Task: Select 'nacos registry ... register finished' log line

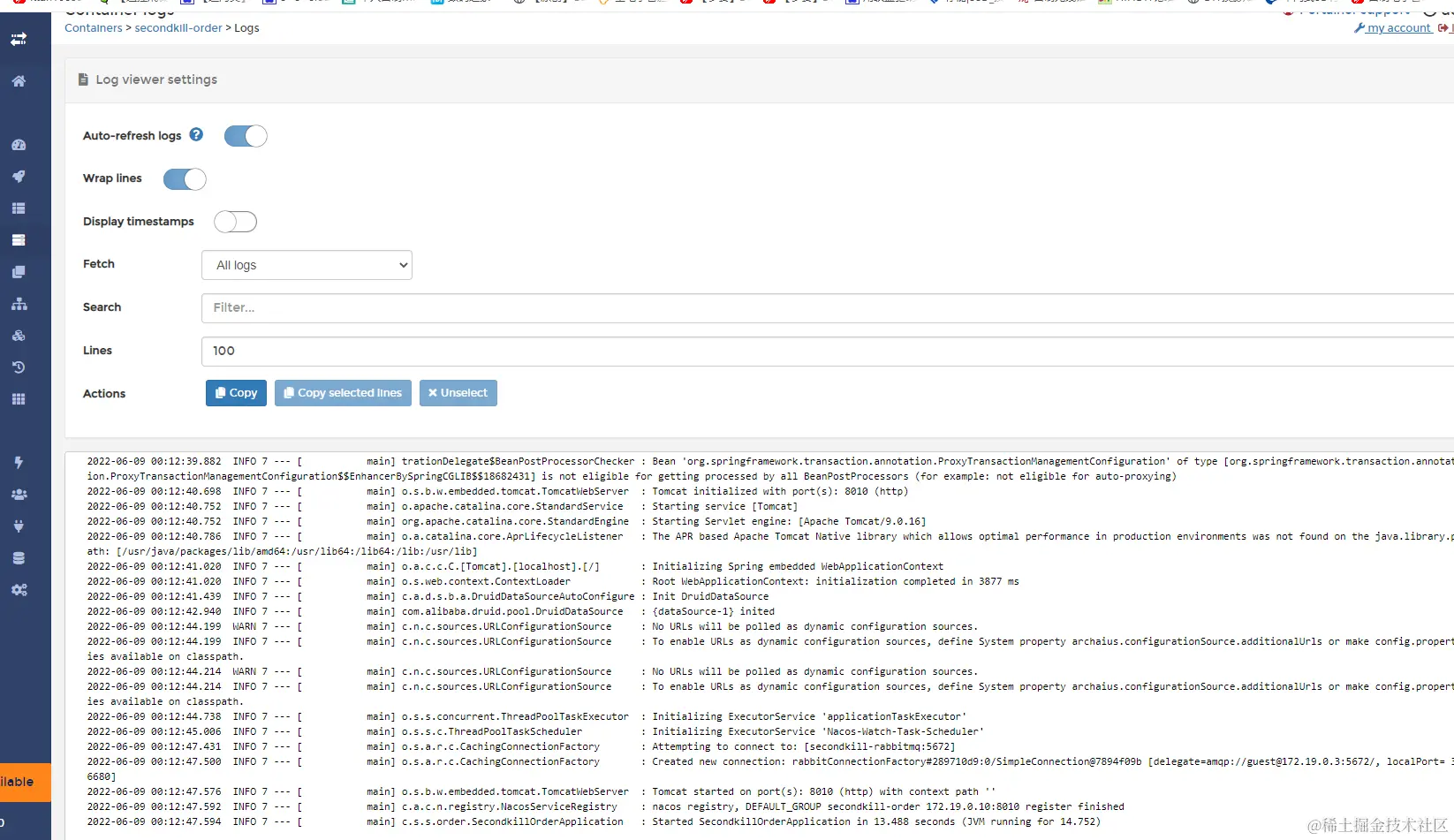Action: point(606,807)
